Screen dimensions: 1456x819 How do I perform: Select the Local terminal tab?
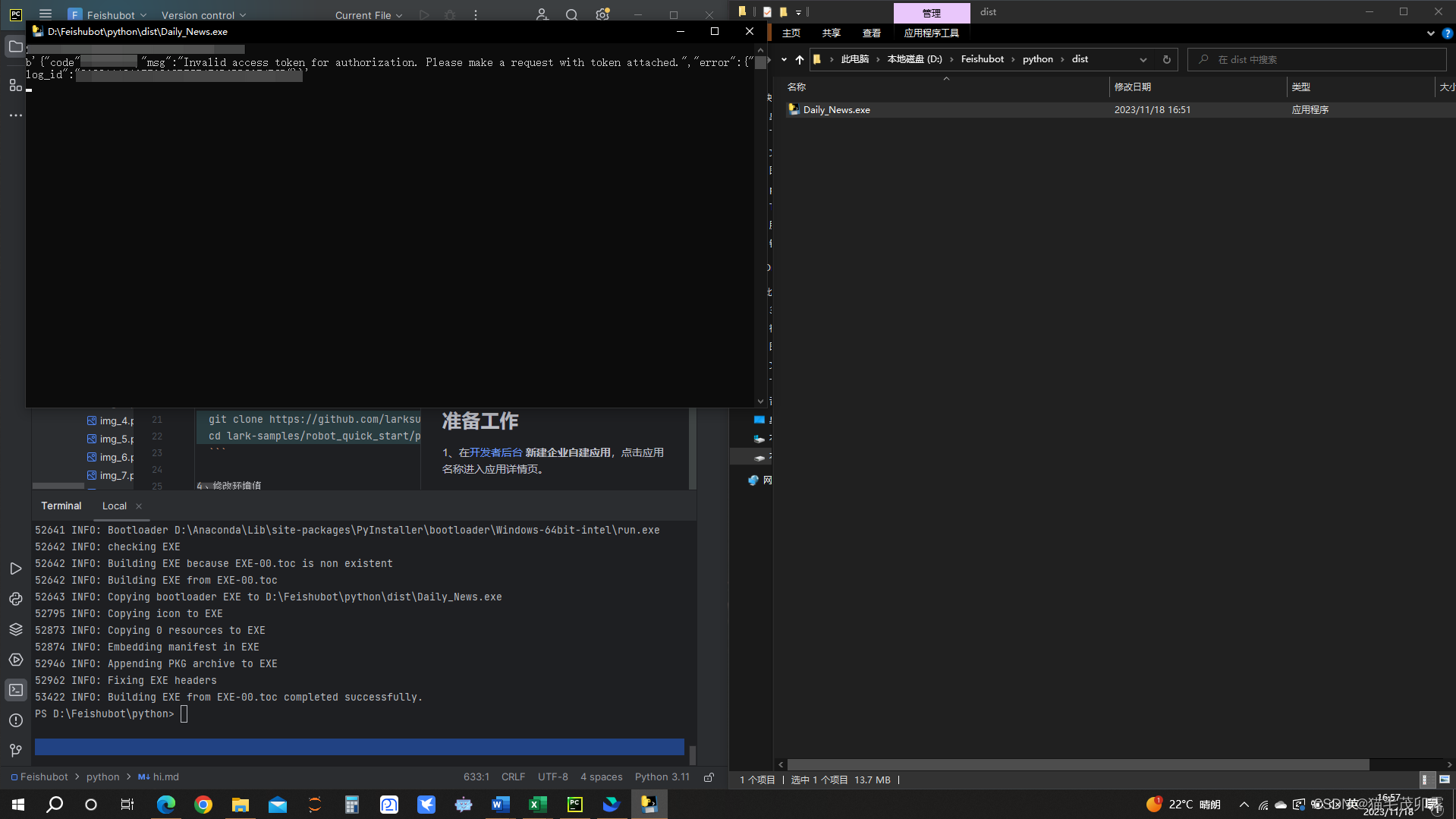[115, 506]
